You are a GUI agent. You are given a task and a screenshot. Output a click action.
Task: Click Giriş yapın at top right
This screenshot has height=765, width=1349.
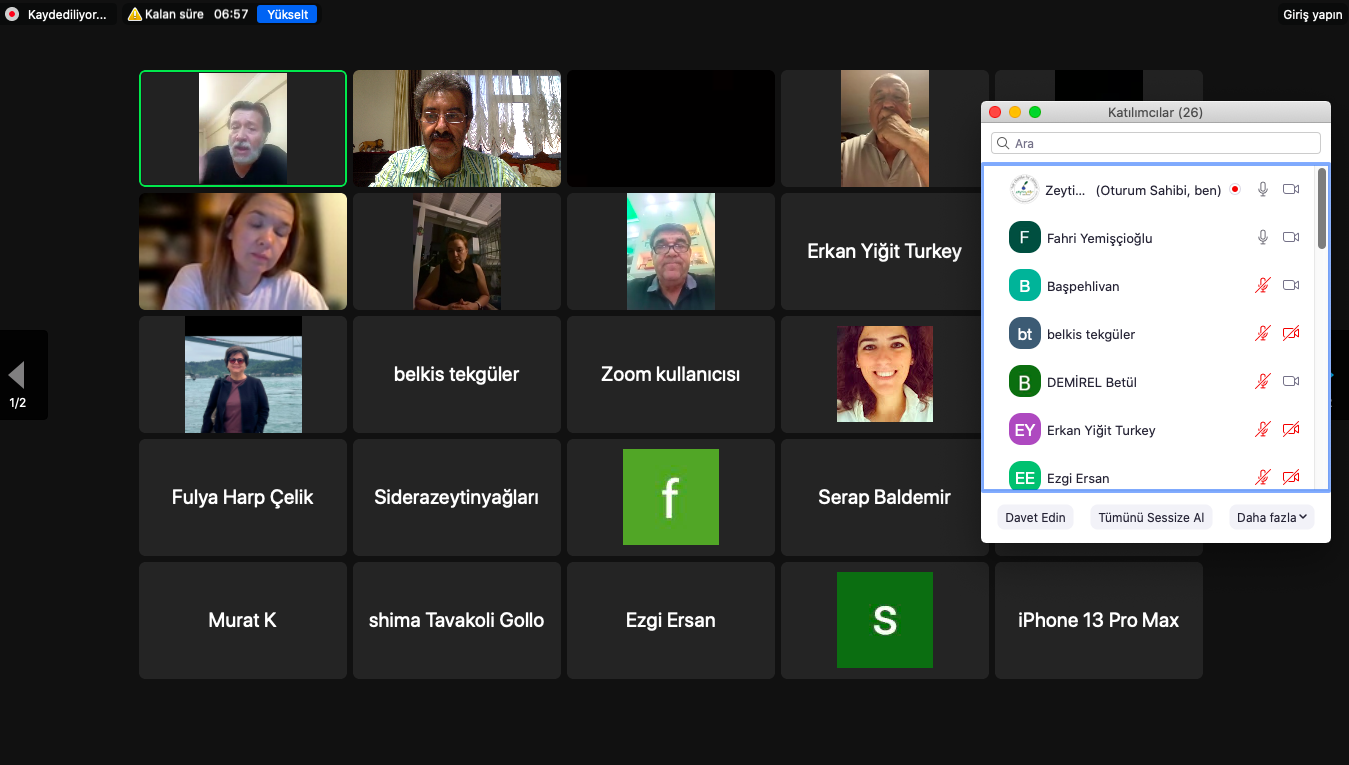coord(1312,14)
